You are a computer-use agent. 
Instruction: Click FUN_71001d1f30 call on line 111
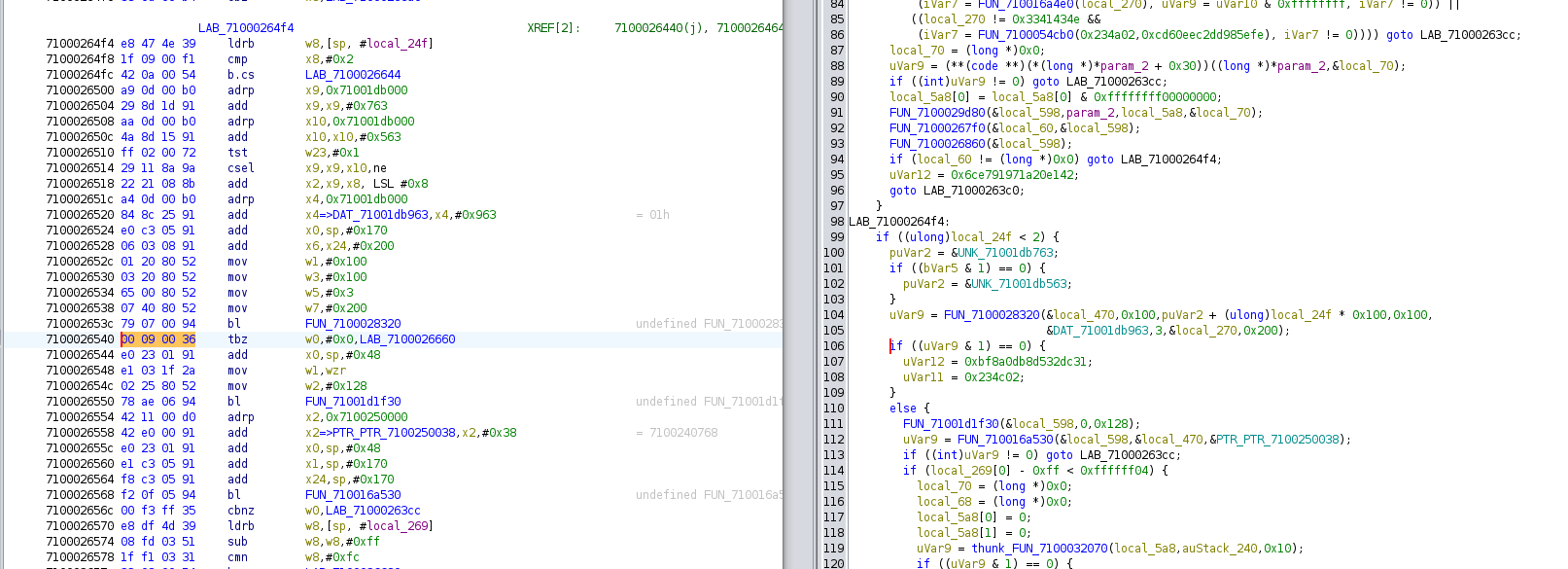tap(951, 424)
